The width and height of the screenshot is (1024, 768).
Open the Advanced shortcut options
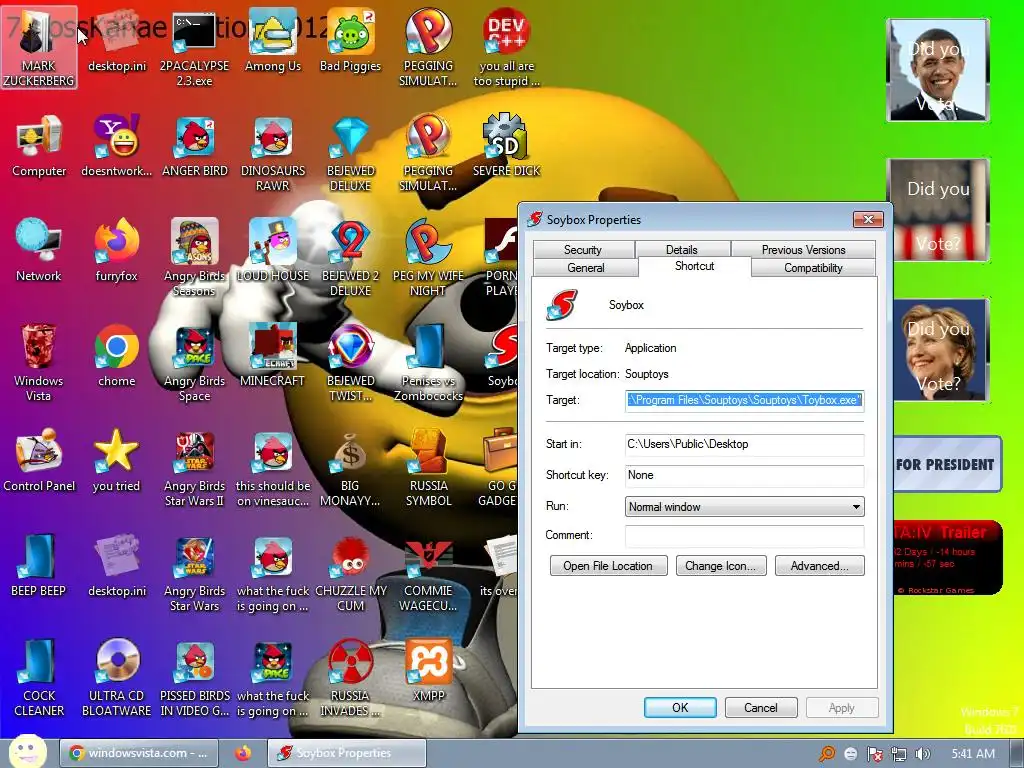820,566
